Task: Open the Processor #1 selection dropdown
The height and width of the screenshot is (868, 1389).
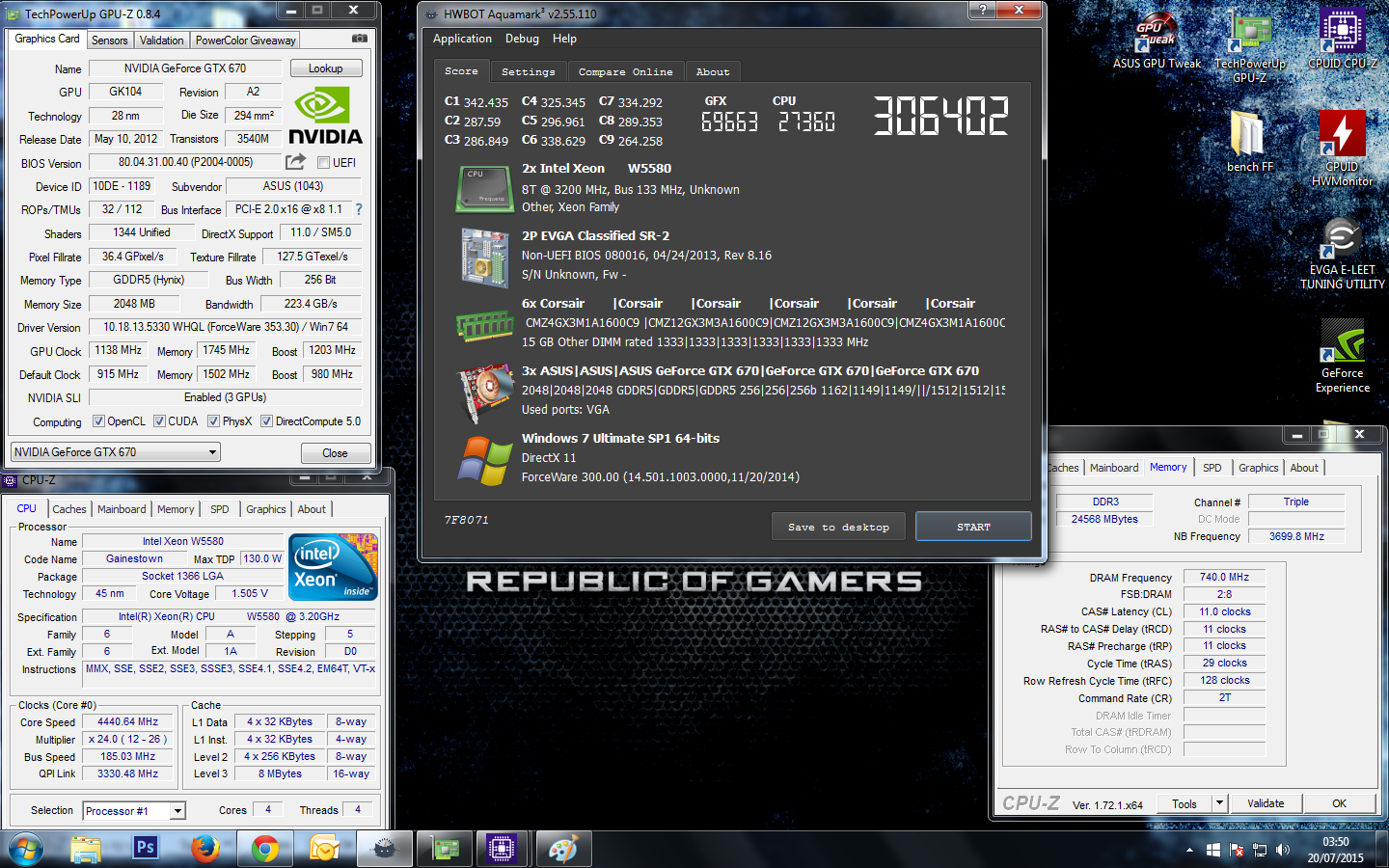Action: pyautogui.click(x=133, y=811)
